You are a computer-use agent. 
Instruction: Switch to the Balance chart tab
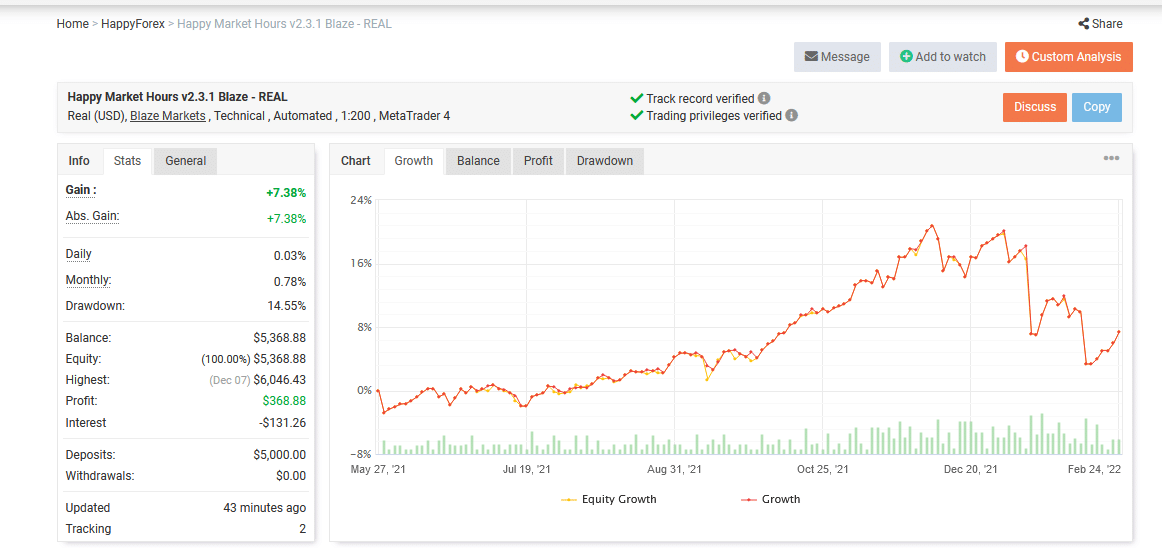478,161
